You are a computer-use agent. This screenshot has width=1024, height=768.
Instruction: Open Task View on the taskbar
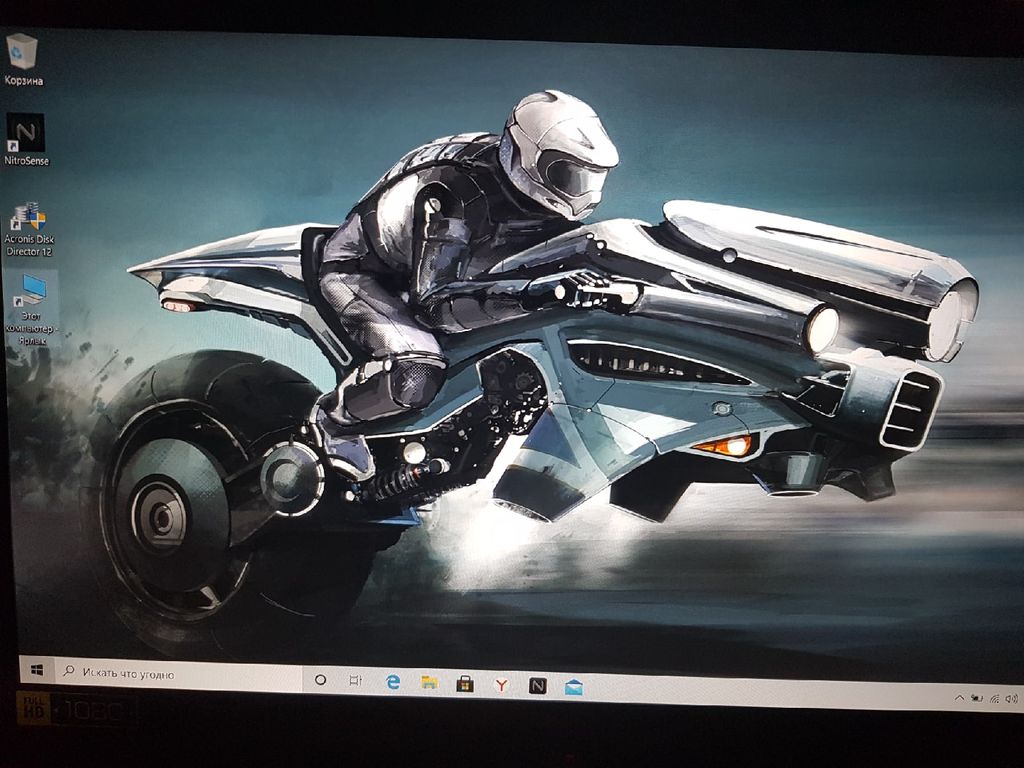coord(355,680)
